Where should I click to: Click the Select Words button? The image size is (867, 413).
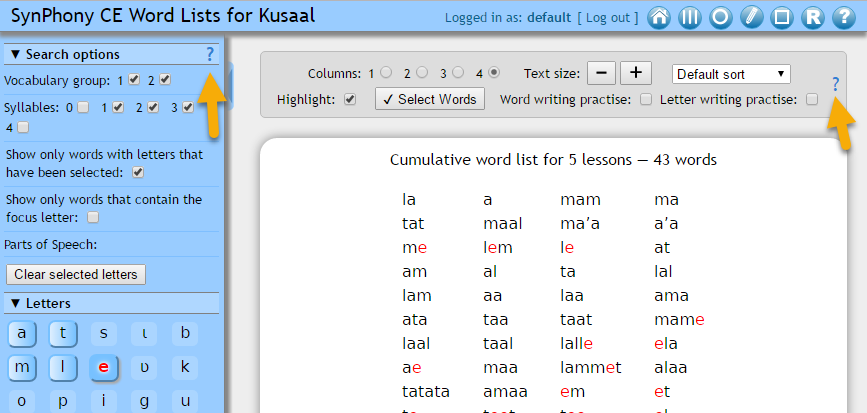click(x=430, y=99)
